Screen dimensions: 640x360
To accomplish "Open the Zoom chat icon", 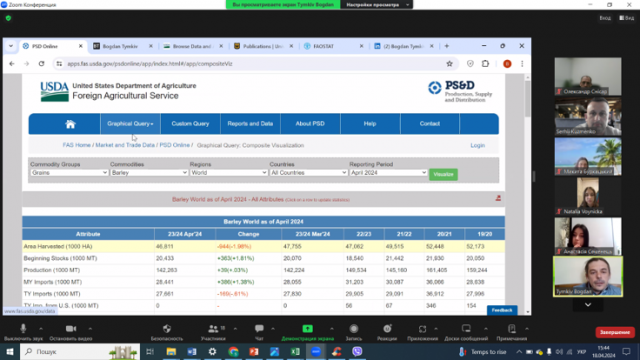I will pyautogui.click(x=259, y=329).
